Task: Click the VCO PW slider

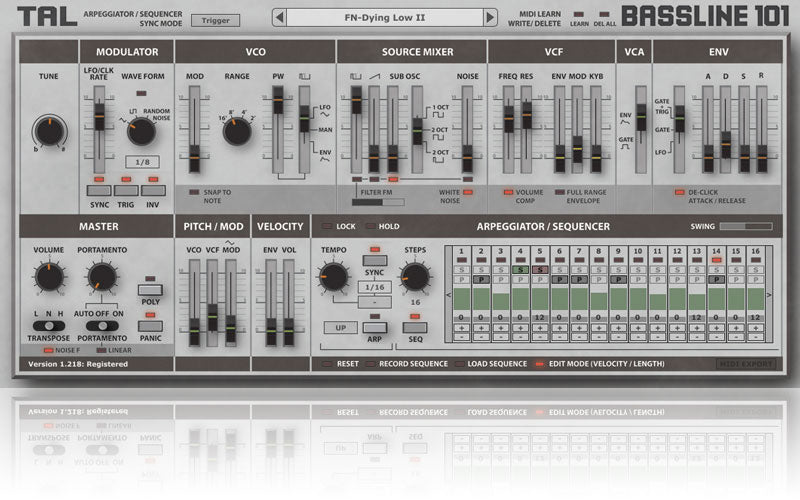Action: 278,100
